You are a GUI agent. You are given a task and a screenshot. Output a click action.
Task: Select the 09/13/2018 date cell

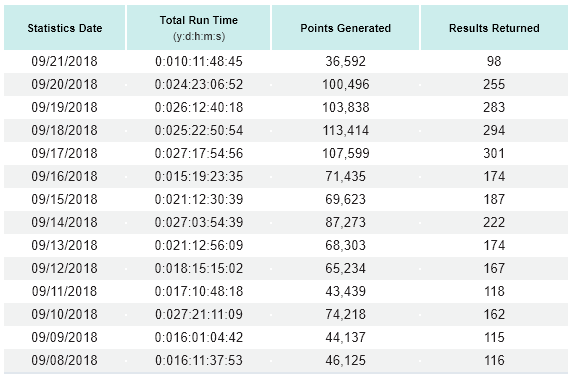pyautogui.click(x=65, y=245)
